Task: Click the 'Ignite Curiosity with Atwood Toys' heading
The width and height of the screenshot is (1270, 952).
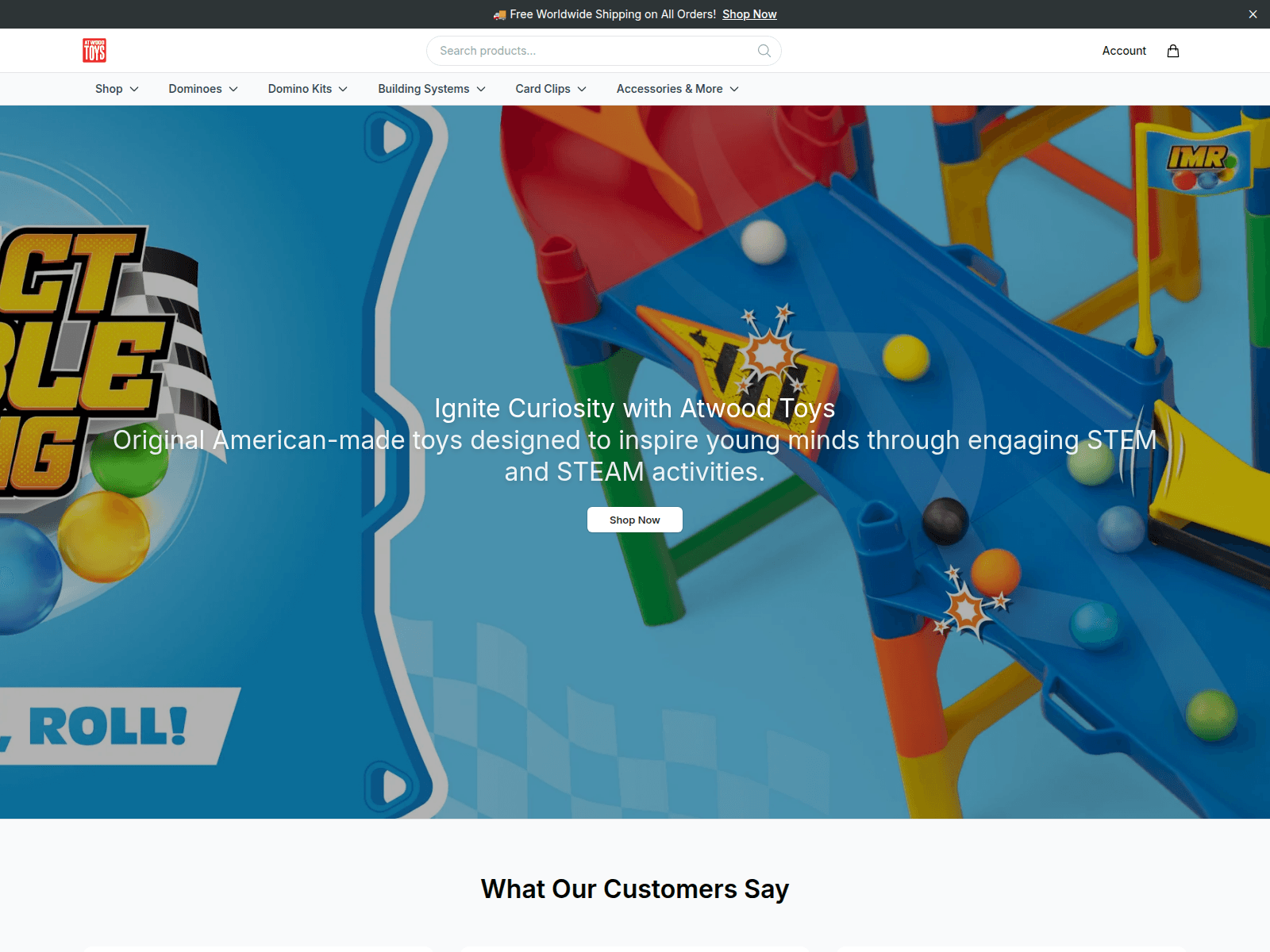Action: 635,408
